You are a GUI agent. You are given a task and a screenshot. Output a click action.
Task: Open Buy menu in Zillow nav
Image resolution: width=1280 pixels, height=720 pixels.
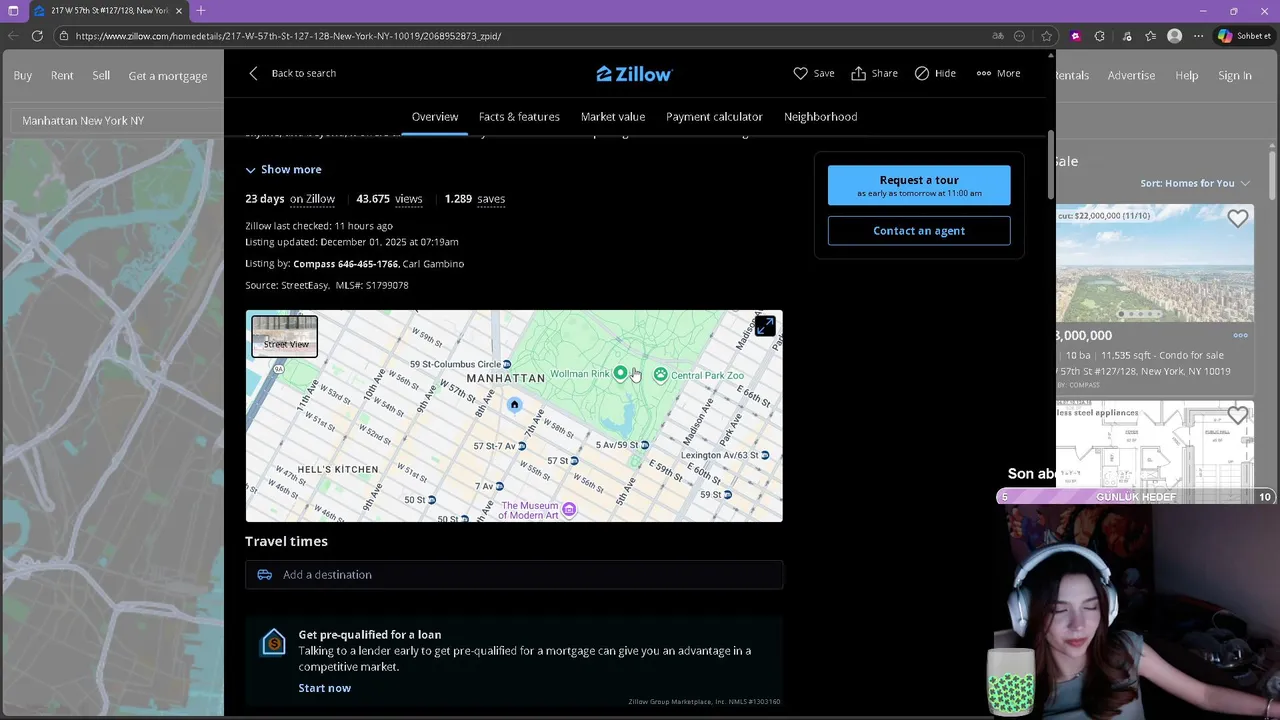[x=23, y=75]
